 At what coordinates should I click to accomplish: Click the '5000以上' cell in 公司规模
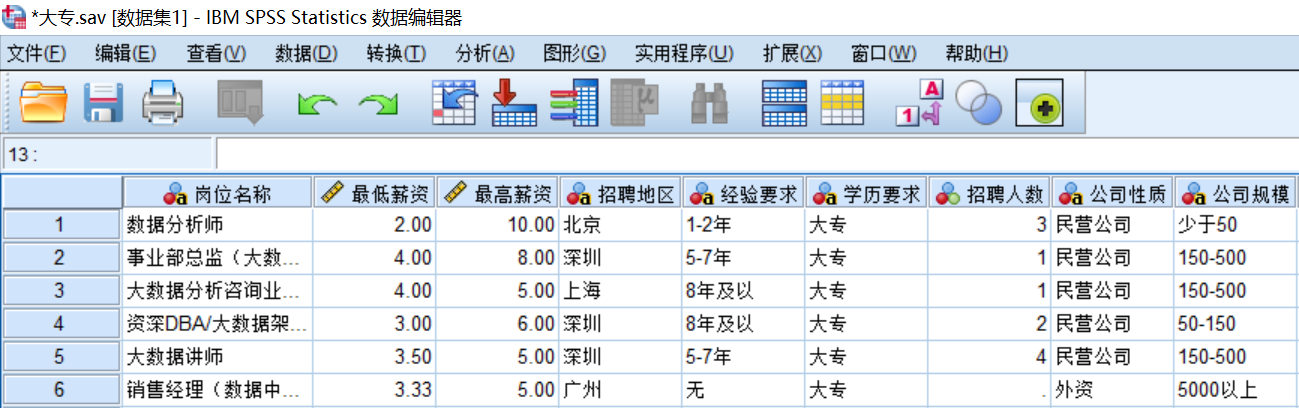(1236, 390)
